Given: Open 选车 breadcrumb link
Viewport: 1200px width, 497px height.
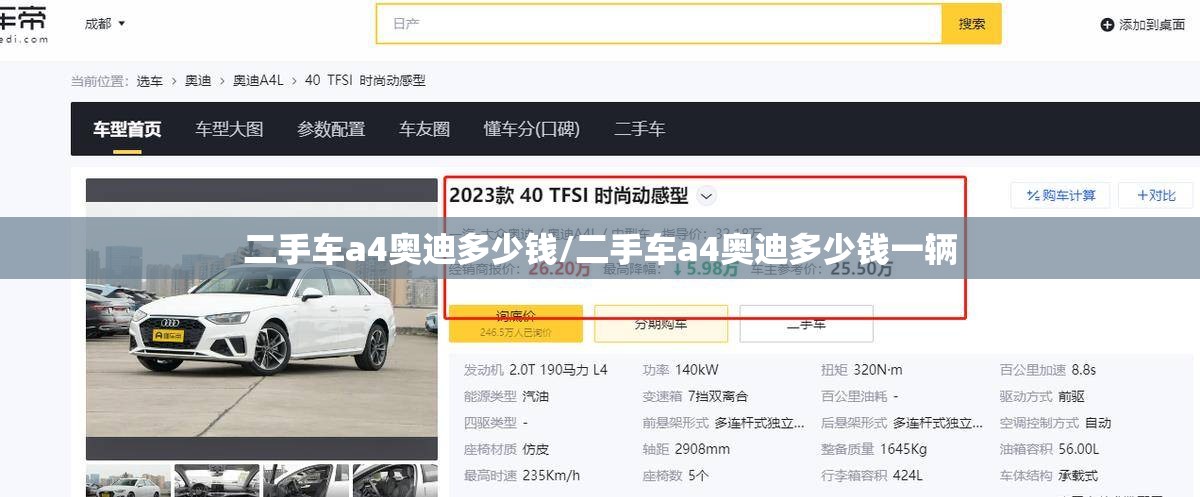Looking at the screenshot, I should [149, 81].
